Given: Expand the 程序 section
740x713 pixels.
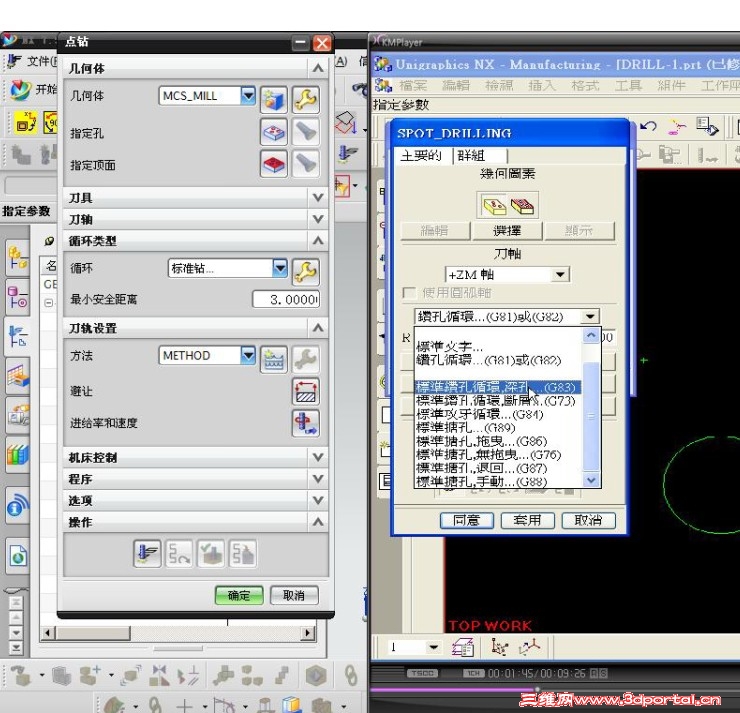Looking at the screenshot, I should pos(318,479).
